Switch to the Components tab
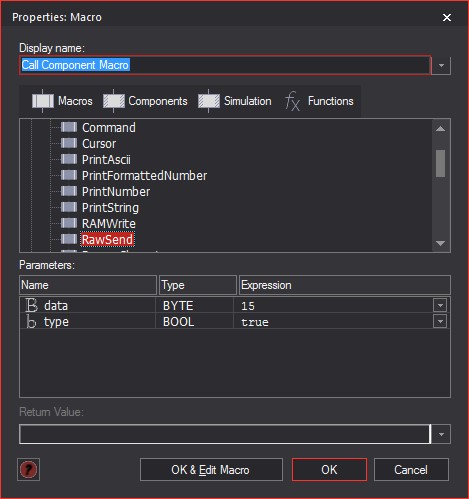469x499 pixels. pos(145,101)
